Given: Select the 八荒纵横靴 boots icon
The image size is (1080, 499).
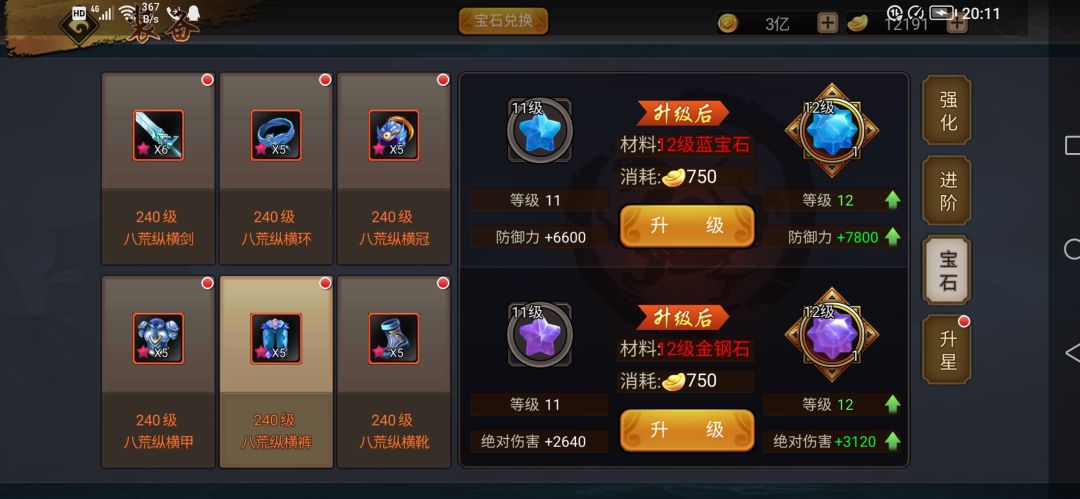Looking at the screenshot, I should click(x=394, y=338).
